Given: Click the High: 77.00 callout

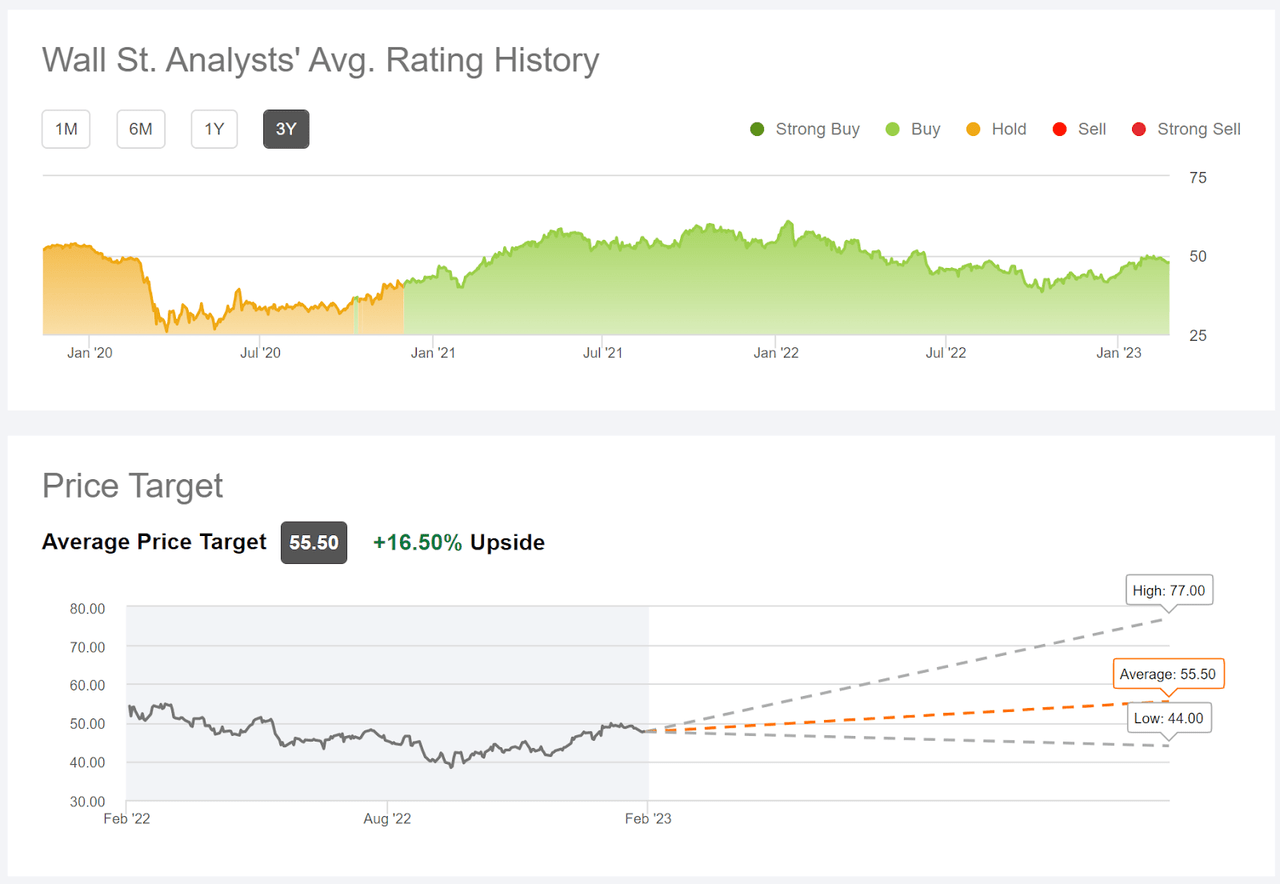Looking at the screenshot, I should pos(1169,591).
